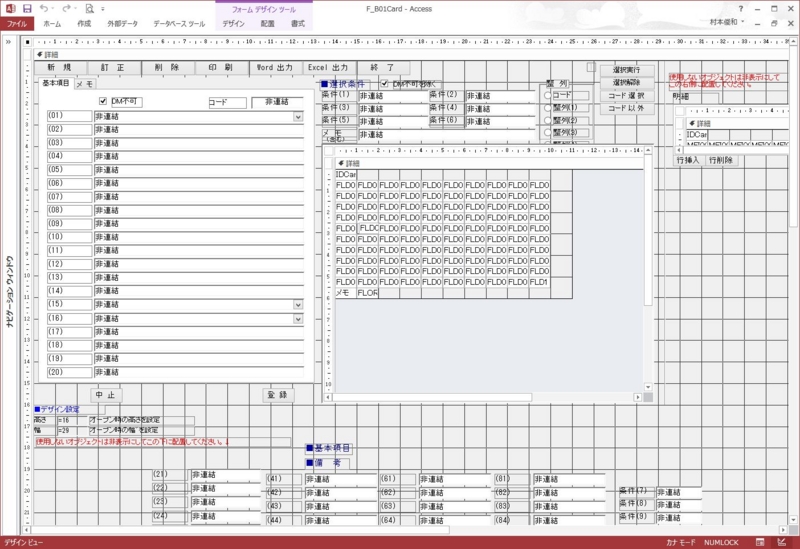Click the 終了 button
The image size is (800, 549).
382,67
